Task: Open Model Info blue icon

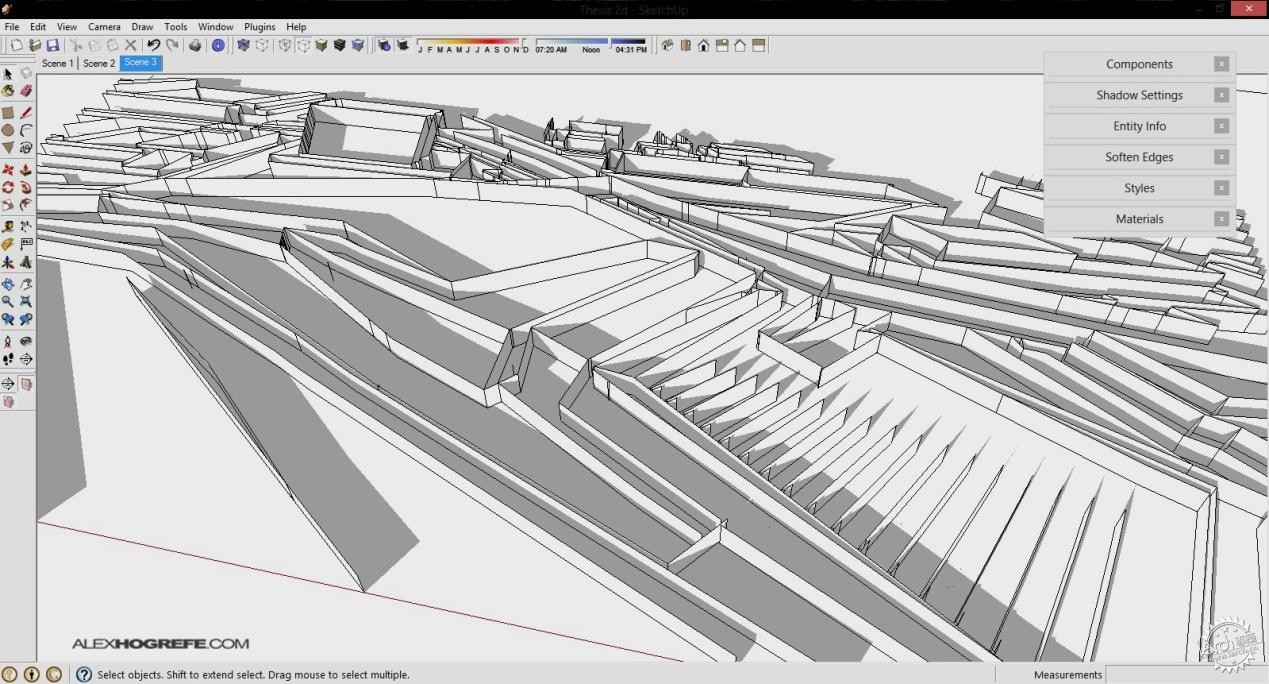Action: pyautogui.click(x=218, y=45)
